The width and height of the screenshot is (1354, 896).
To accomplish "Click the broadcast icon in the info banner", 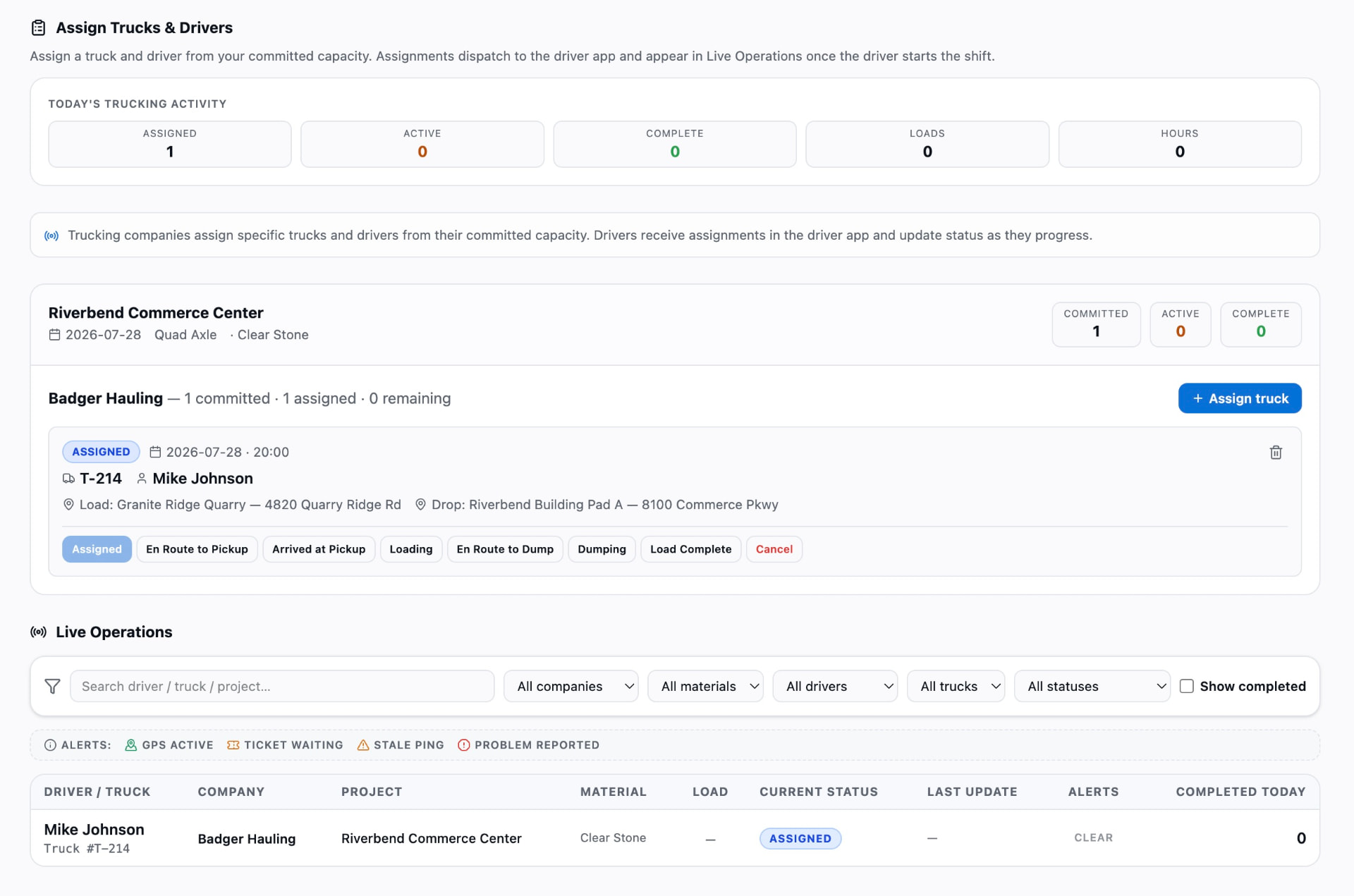I will click(51, 235).
